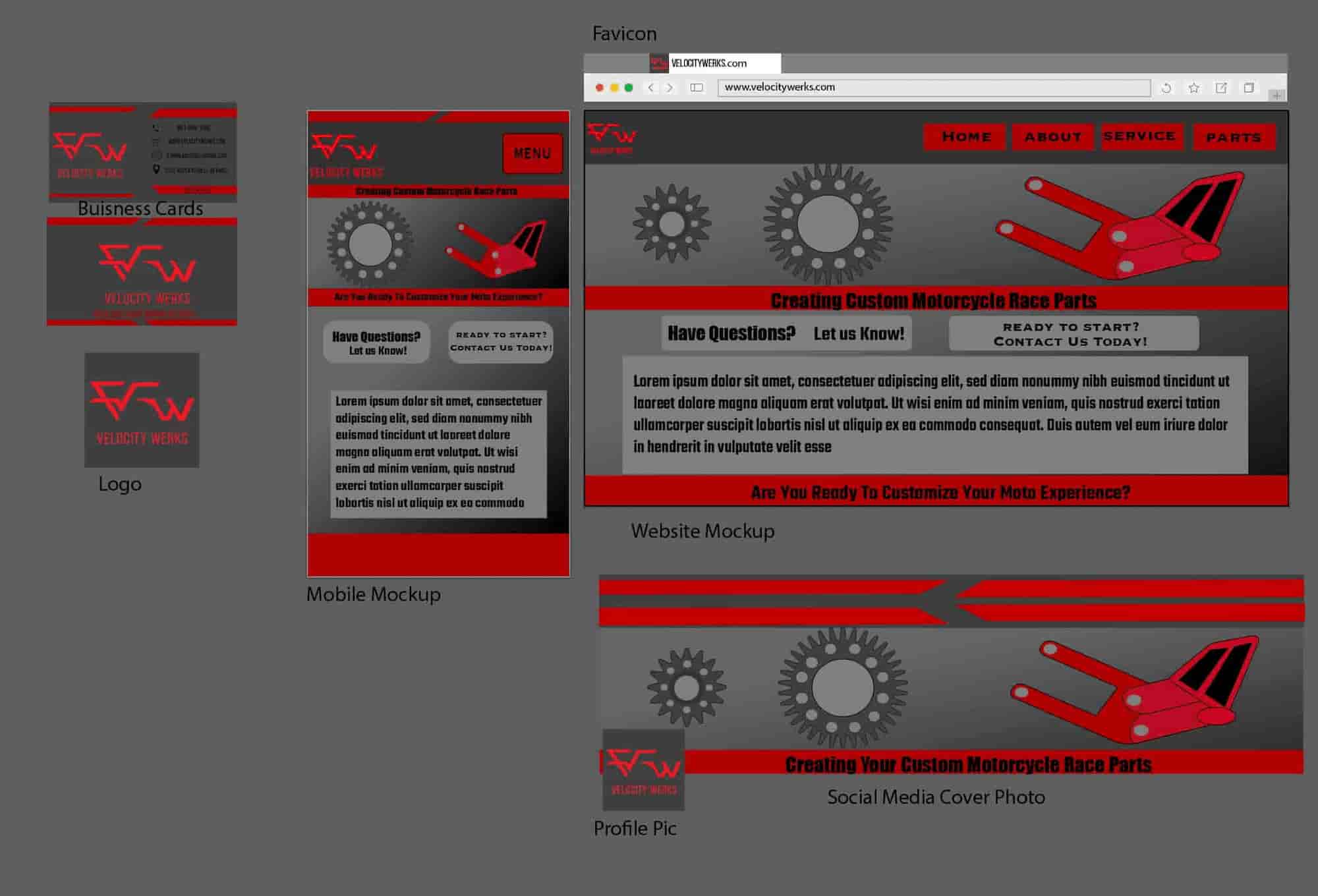Image resolution: width=1318 pixels, height=896 pixels.
Task: Open the ABOUT nav item
Action: (x=1052, y=137)
